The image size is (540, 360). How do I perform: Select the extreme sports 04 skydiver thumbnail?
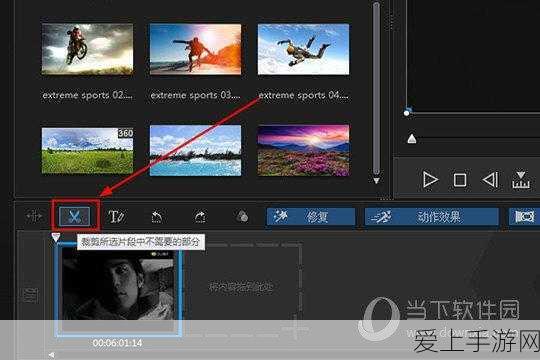coord(303,49)
